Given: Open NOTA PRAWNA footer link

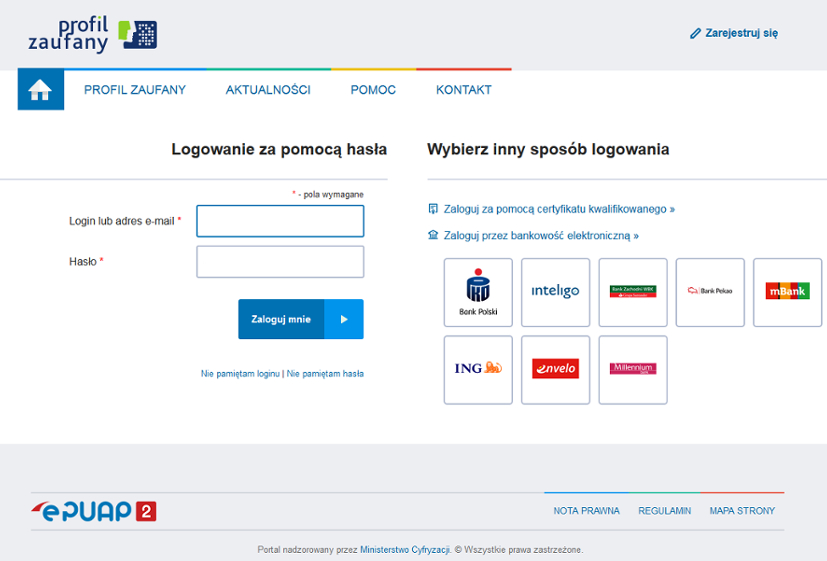Looking at the screenshot, I should pos(586,511).
